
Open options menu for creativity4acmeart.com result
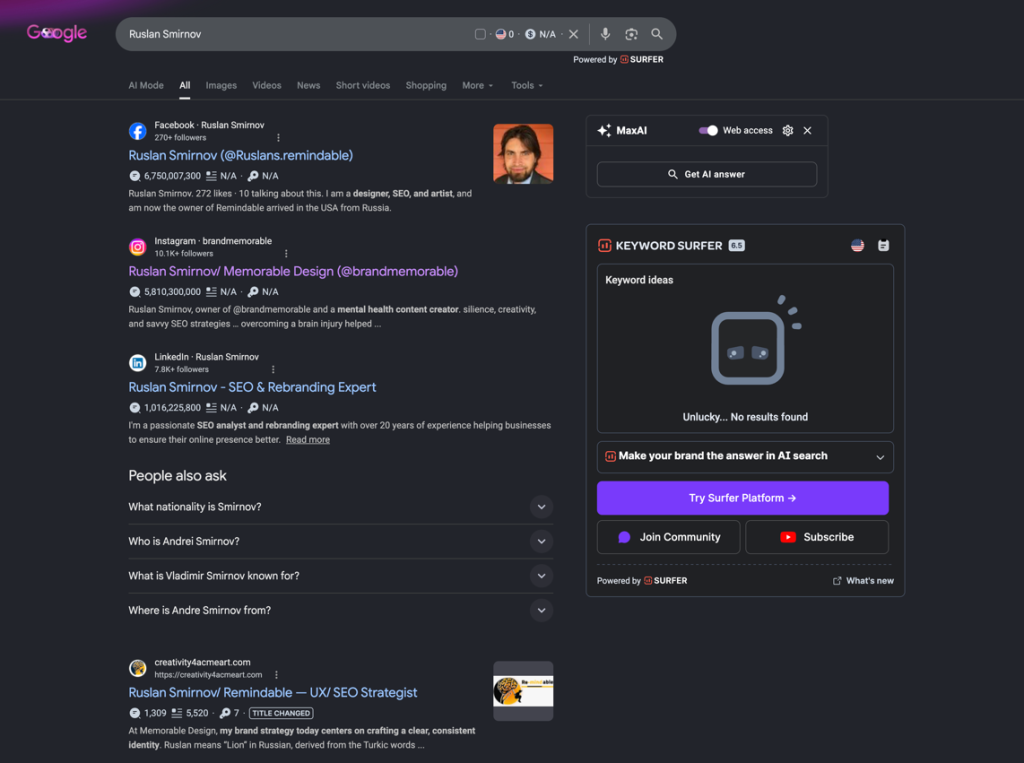tap(276, 675)
